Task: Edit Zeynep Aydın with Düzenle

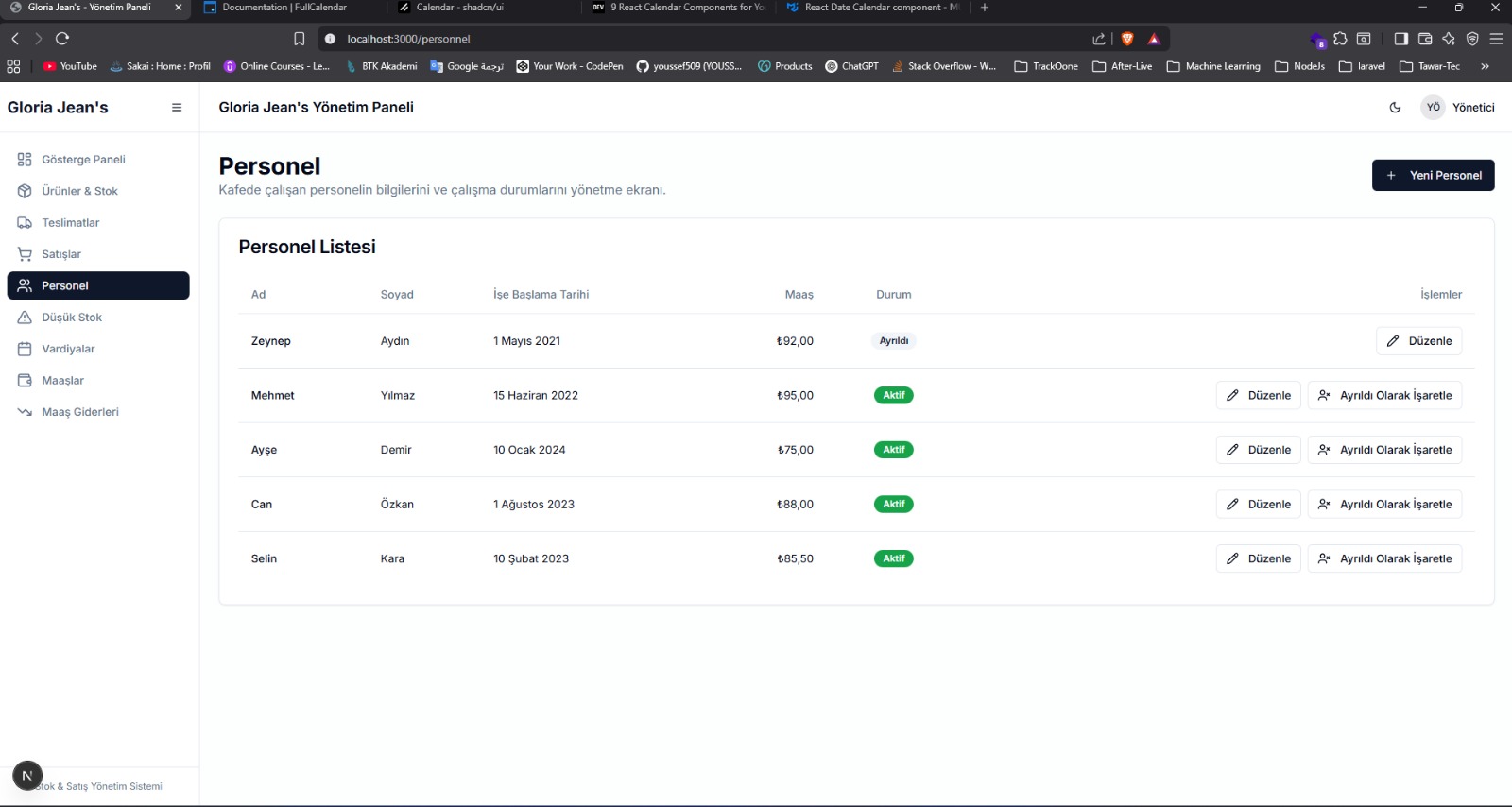Action: pyautogui.click(x=1418, y=341)
